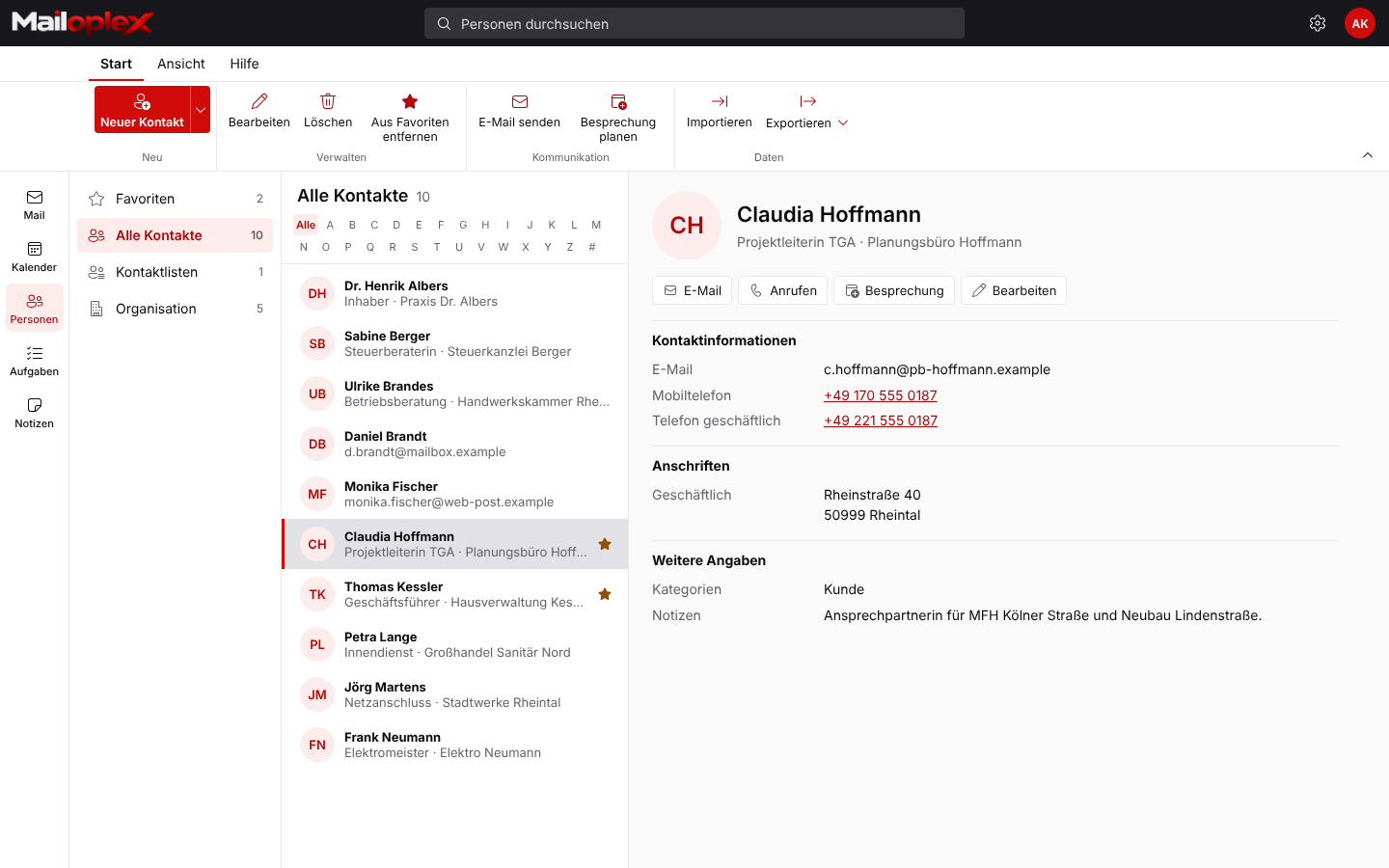Filter contacts by the # symbol

592,247
